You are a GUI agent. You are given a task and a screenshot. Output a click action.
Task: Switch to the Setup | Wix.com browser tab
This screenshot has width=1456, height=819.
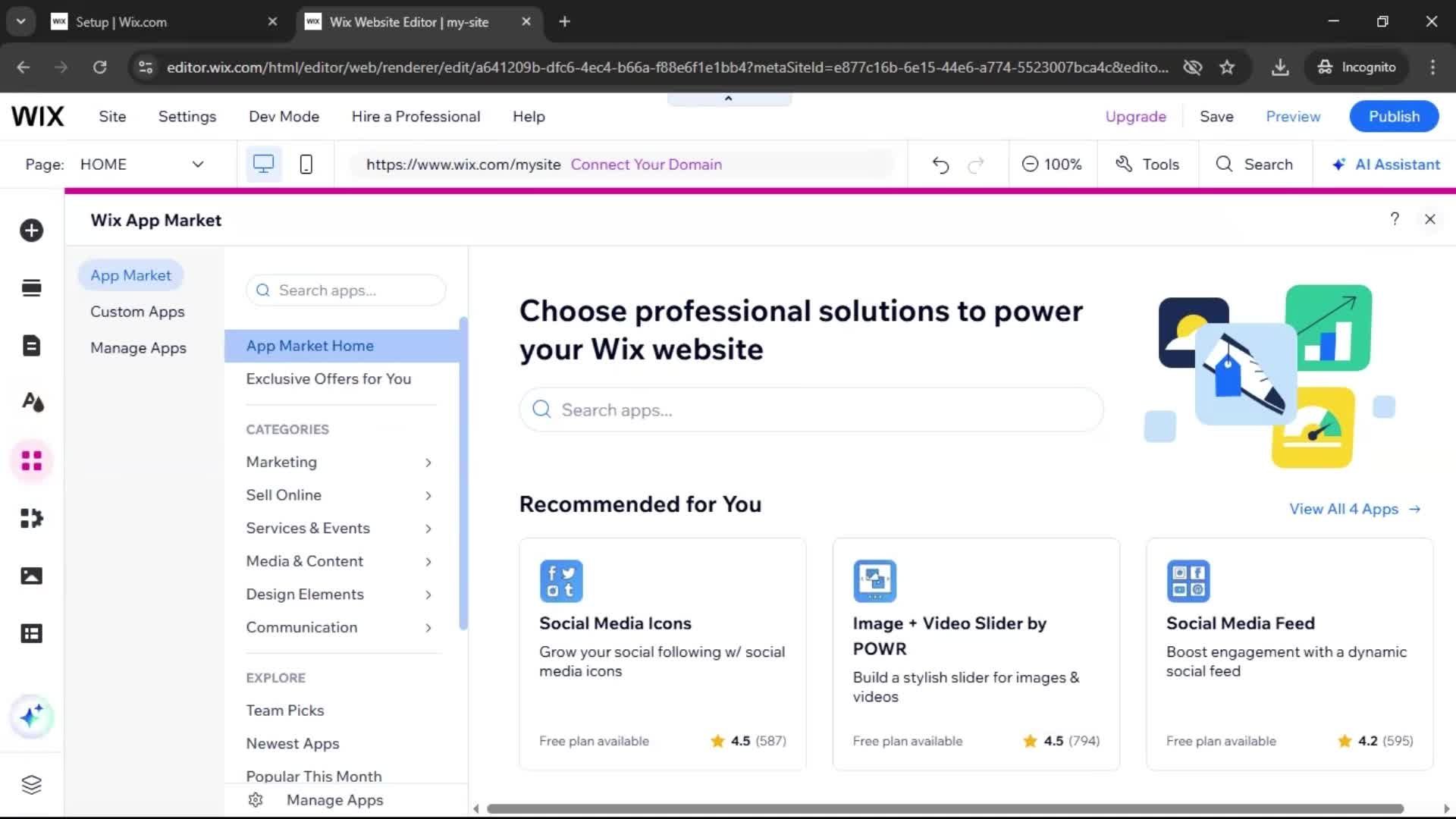(165, 22)
